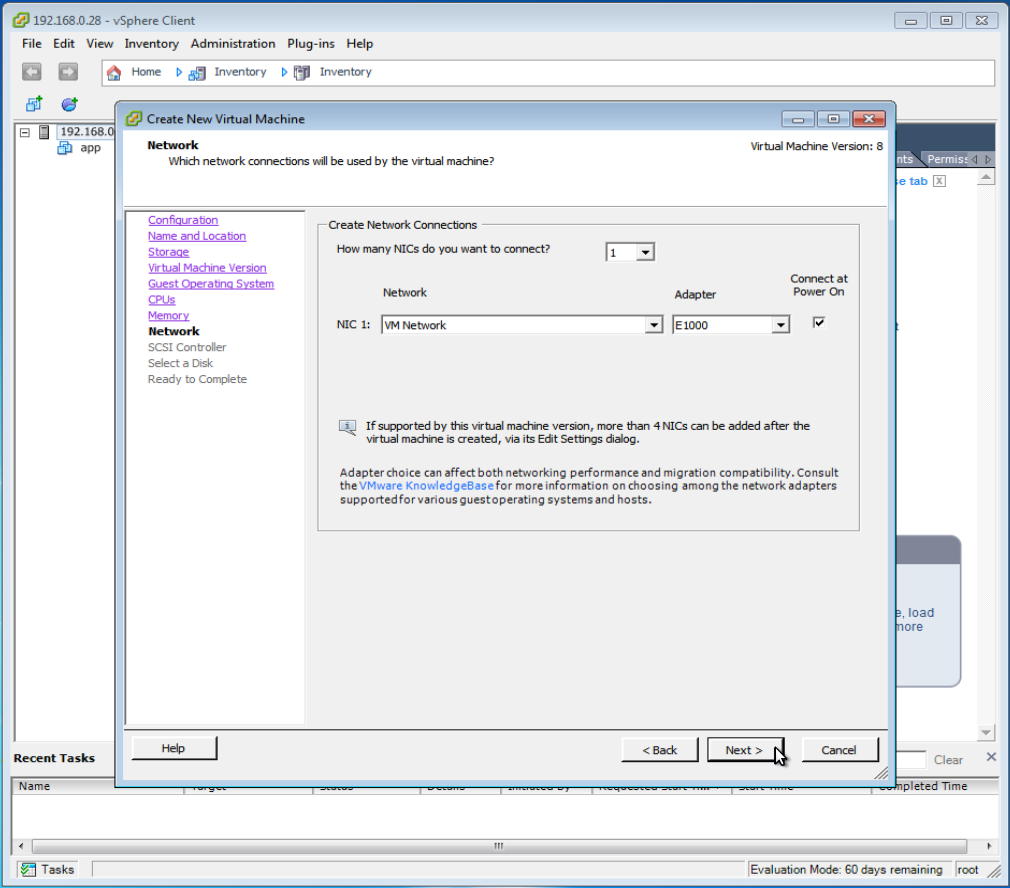Go to the Memory wizard step
Viewport: 1010px width, 888px height.
[168, 316]
